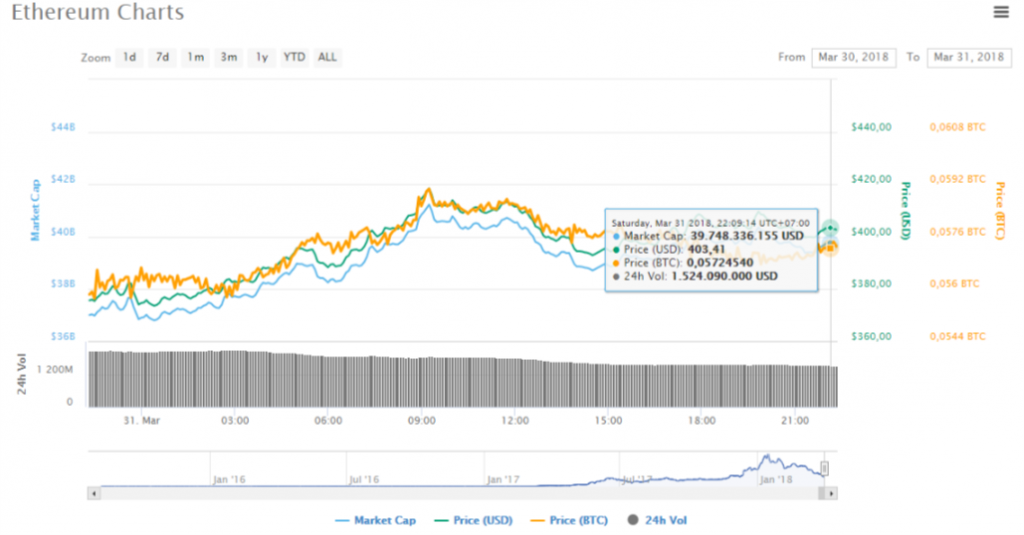Set zoom to 3m range
The width and height of the screenshot is (1024, 535).
(228, 57)
